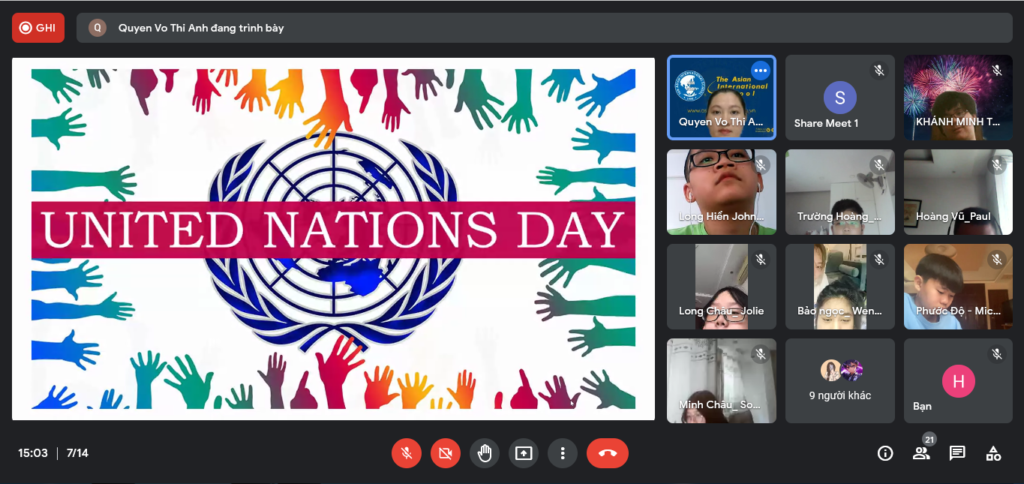The image size is (1024, 484).
Task: Raise your hand
Action: 484,453
